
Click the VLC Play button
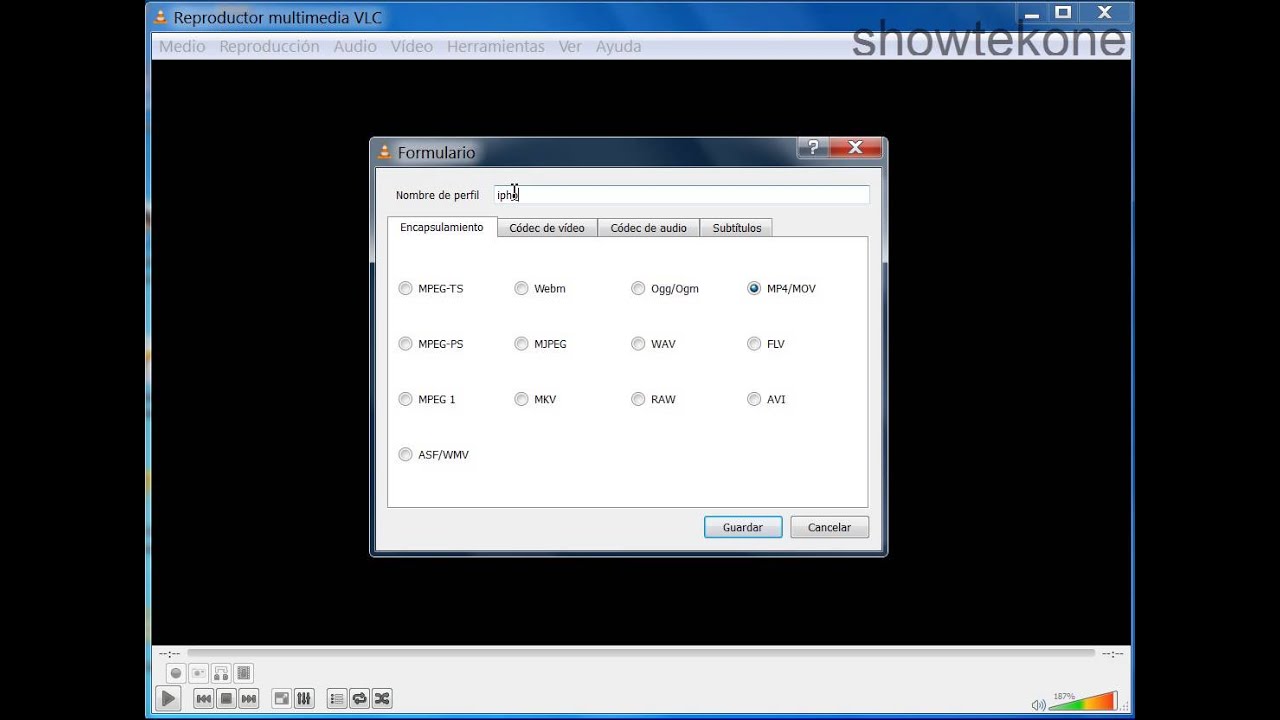(x=169, y=699)
